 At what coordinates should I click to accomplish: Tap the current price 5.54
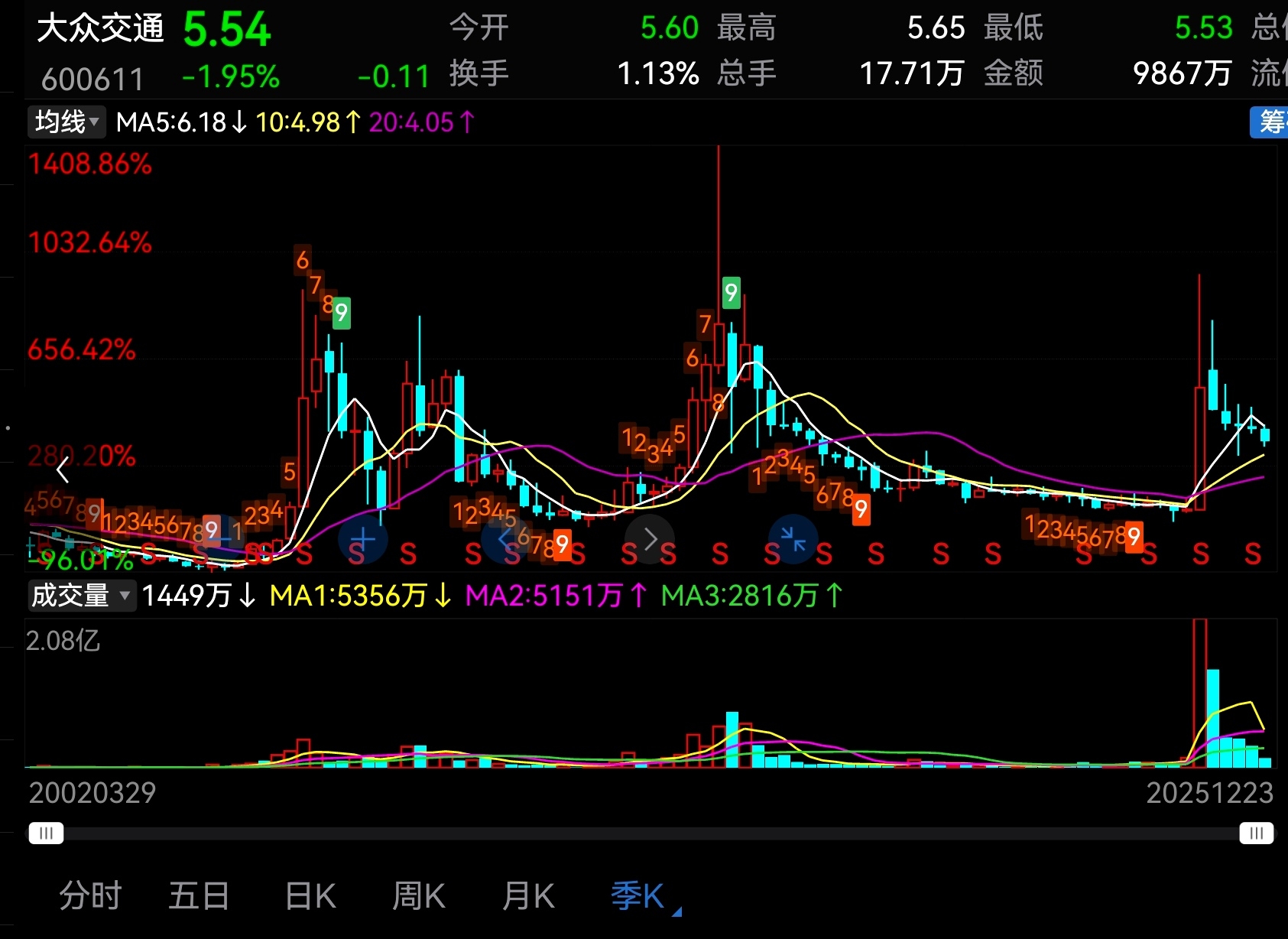pos(227,30)
